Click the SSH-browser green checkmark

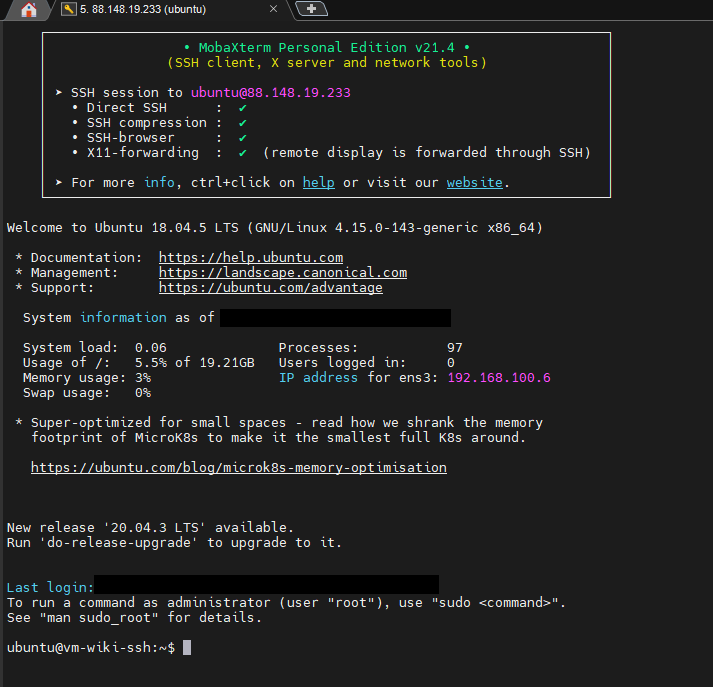pyautogui.click(x=242, y=138)
